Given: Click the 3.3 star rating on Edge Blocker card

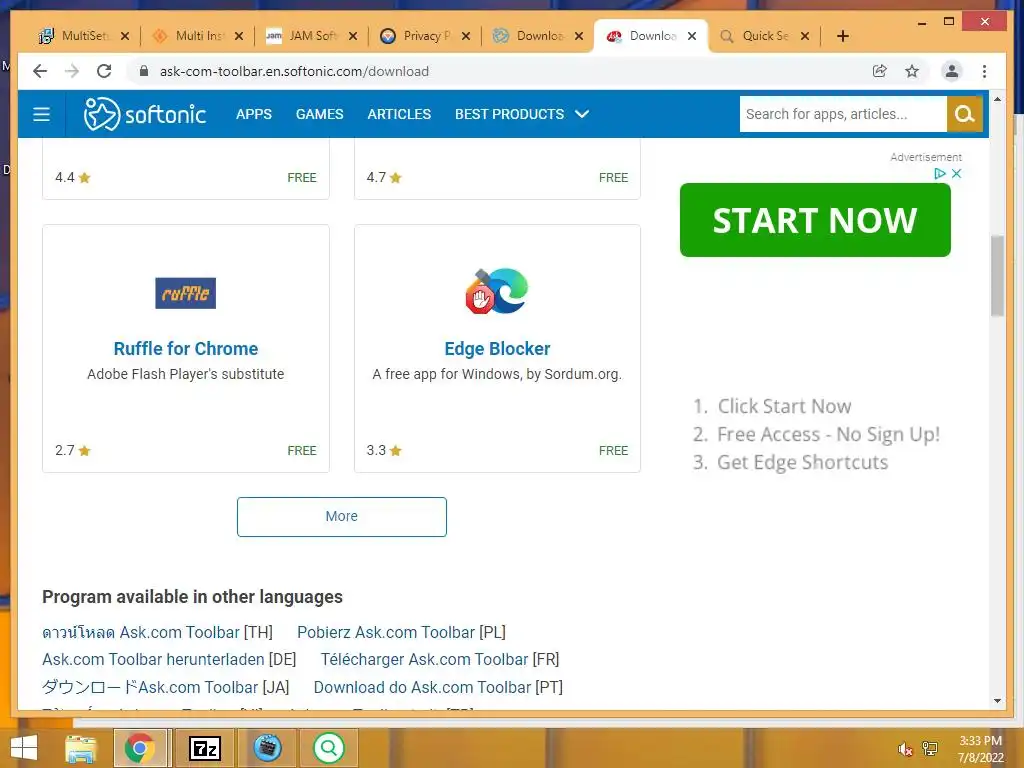Looking at the screenshot, I should click(x=384, y=451).
